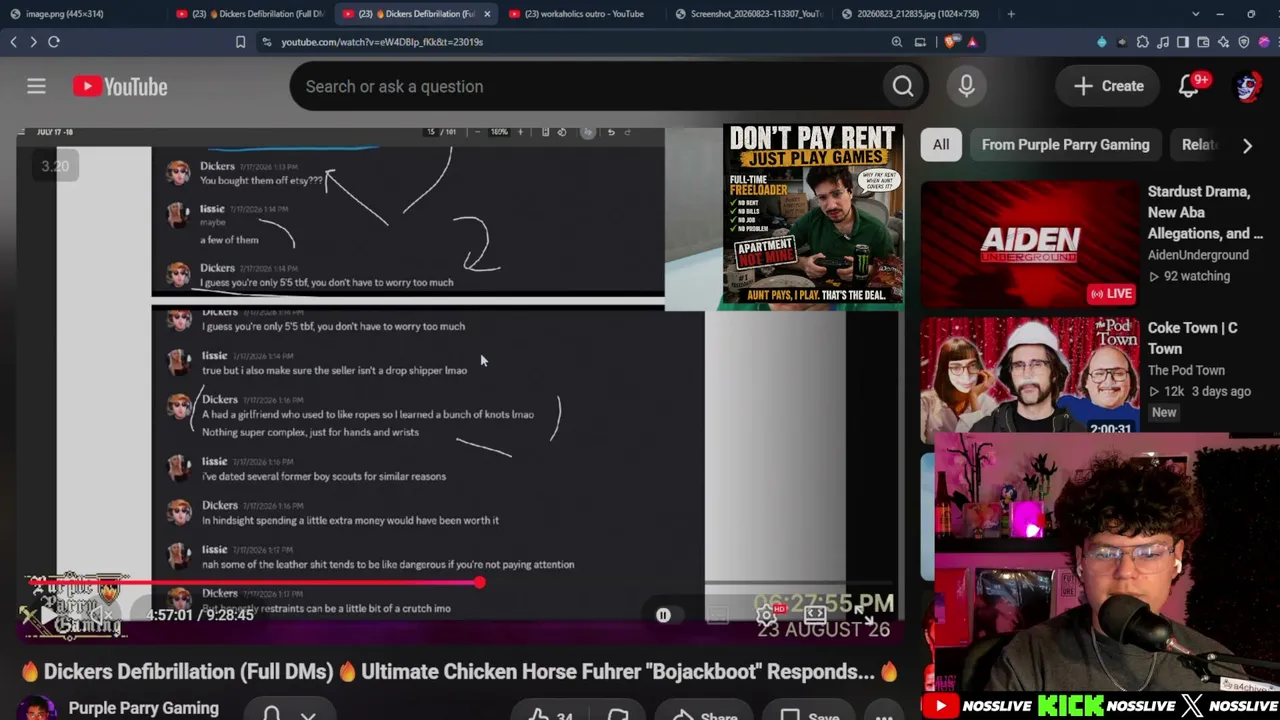This screenshot has width=1280, height=720.
Task: Open the VPN shield icon in the toolbar
Action: pyautogui.click(x=1244, y=42)
